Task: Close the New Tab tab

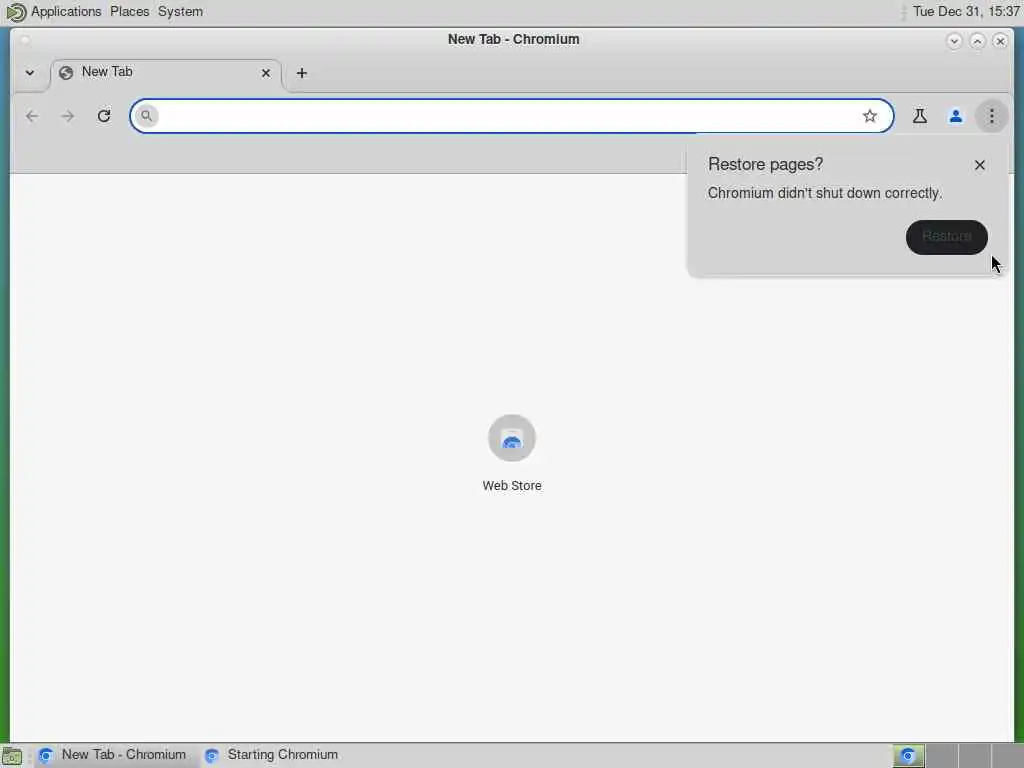Action: (266, 73)
